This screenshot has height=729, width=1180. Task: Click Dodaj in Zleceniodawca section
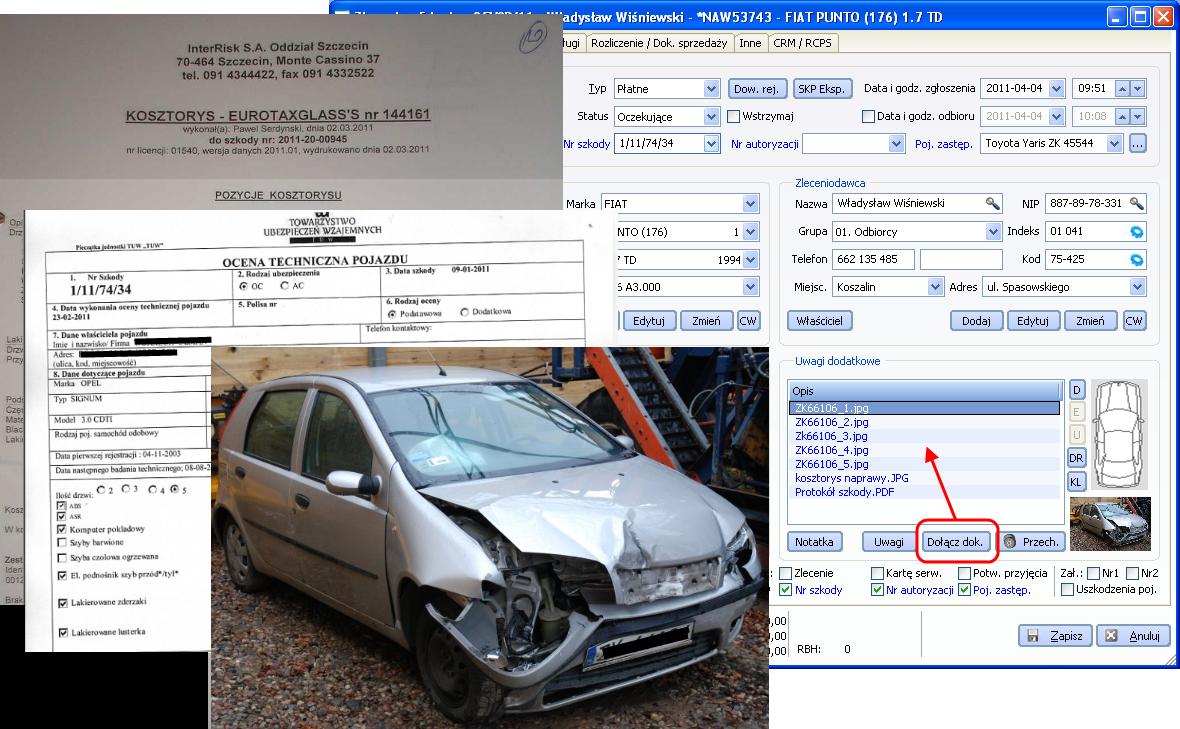coord(976,320)
